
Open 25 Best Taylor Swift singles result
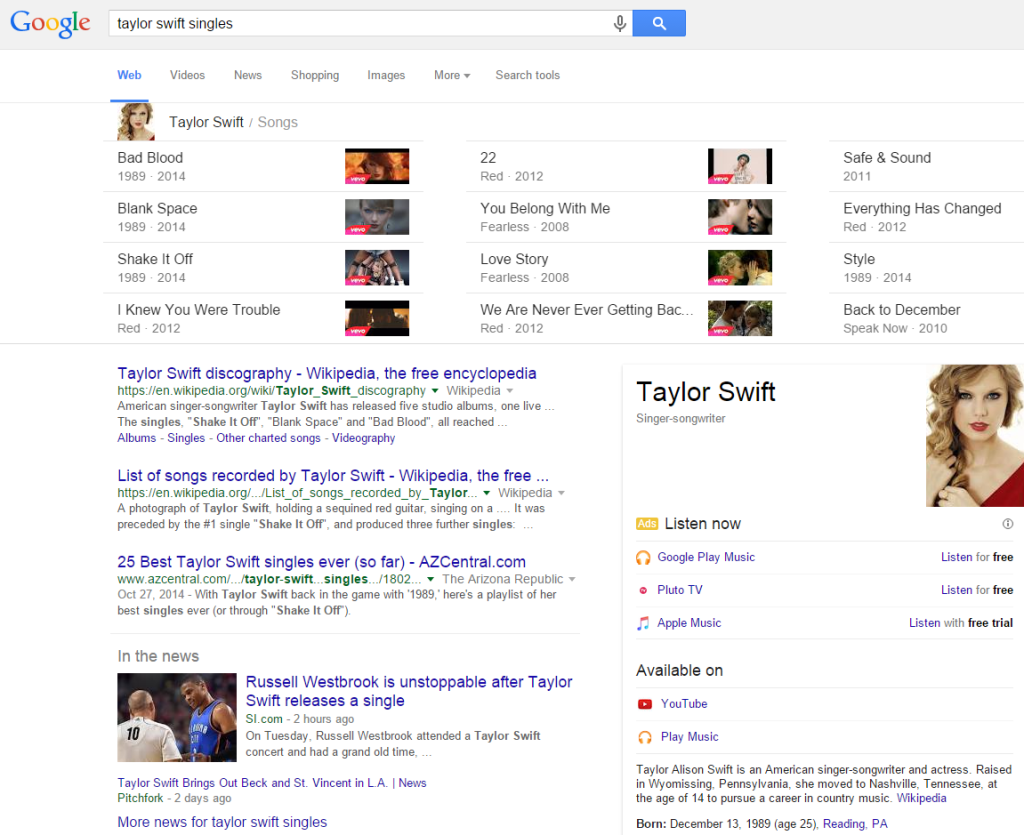(x=321, y=562)
